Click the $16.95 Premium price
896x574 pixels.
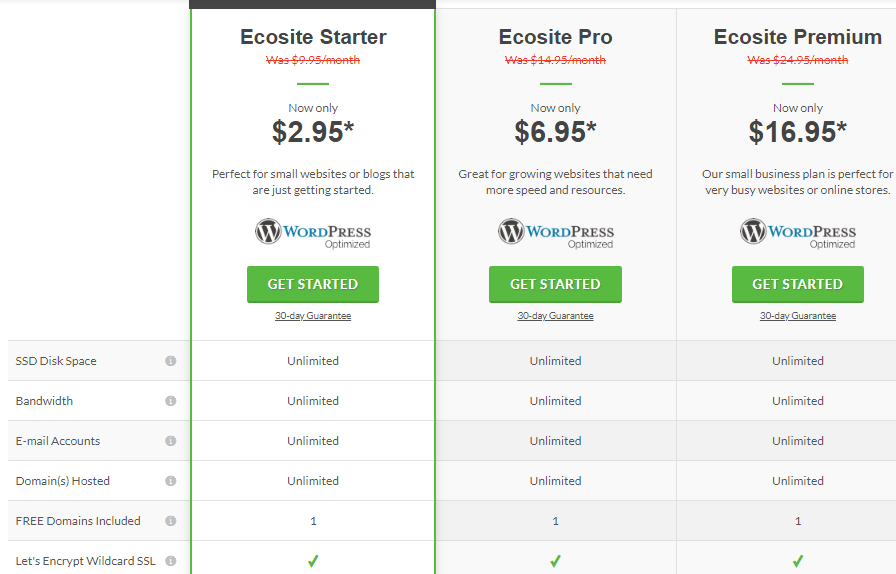tap(798, 131)
